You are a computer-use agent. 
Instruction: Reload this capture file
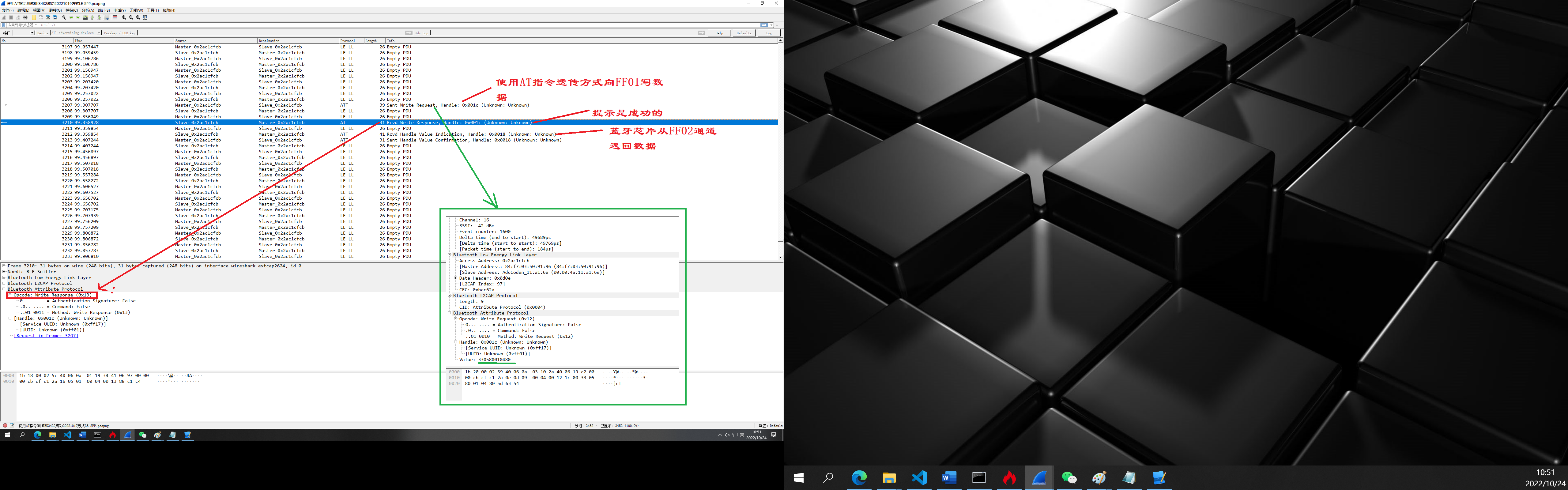(x=55, y=18)
